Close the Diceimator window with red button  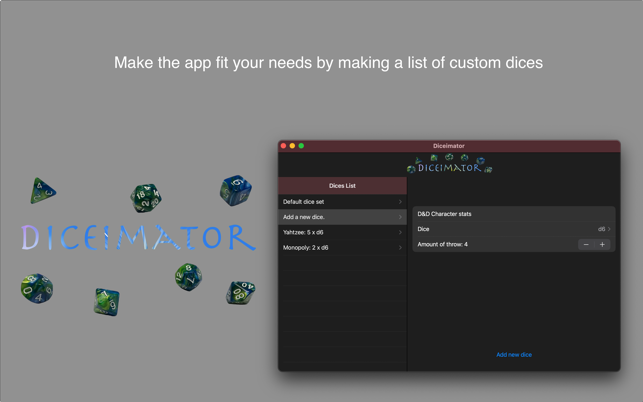(283, 146)
